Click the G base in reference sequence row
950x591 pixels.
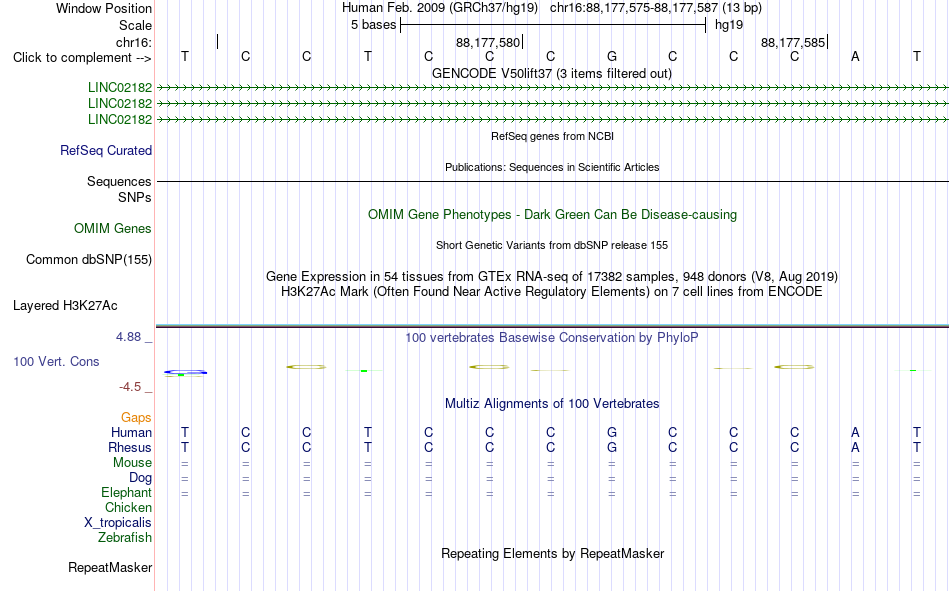[612, 56]
